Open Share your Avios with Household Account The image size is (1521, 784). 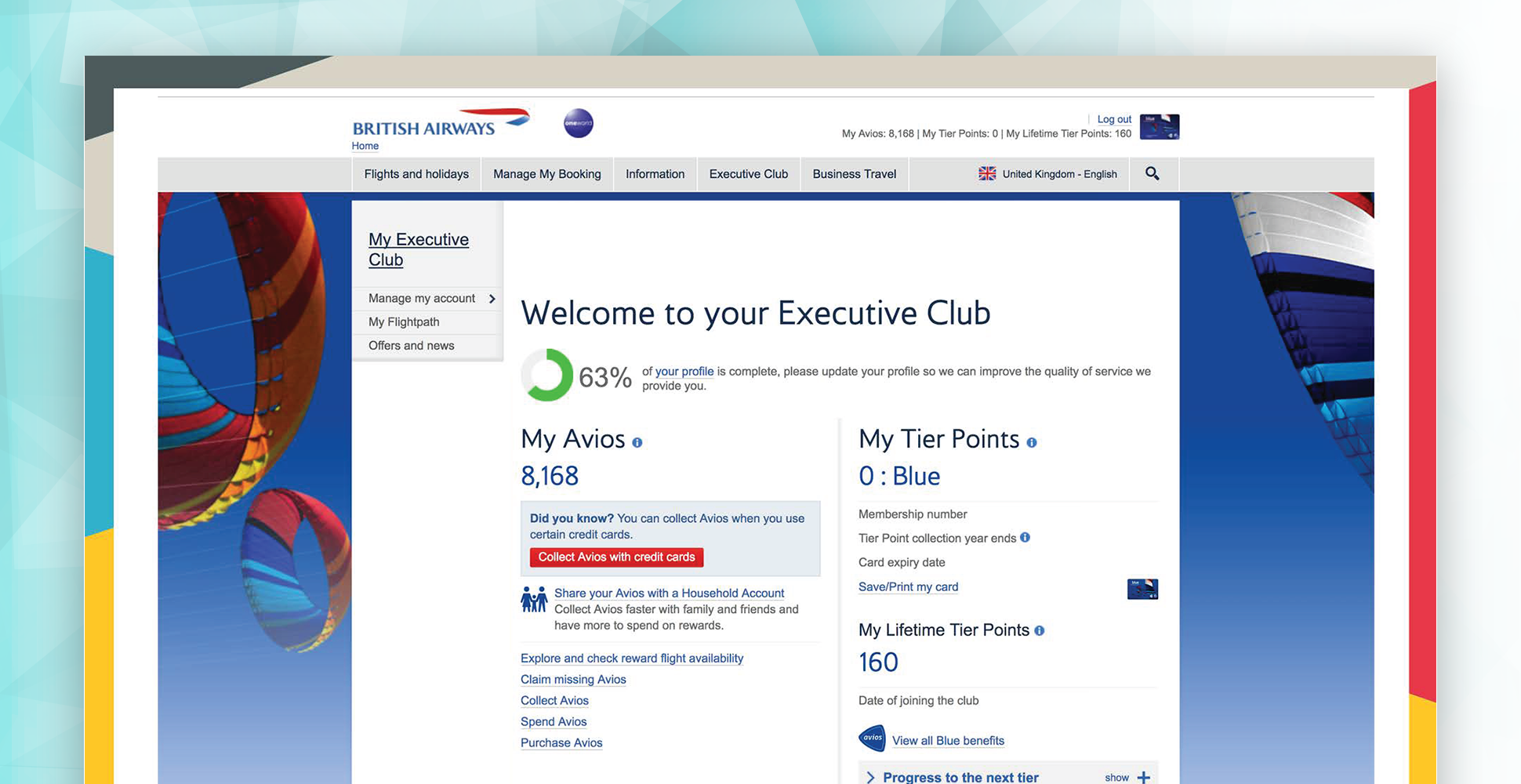(x=669, y=593)
